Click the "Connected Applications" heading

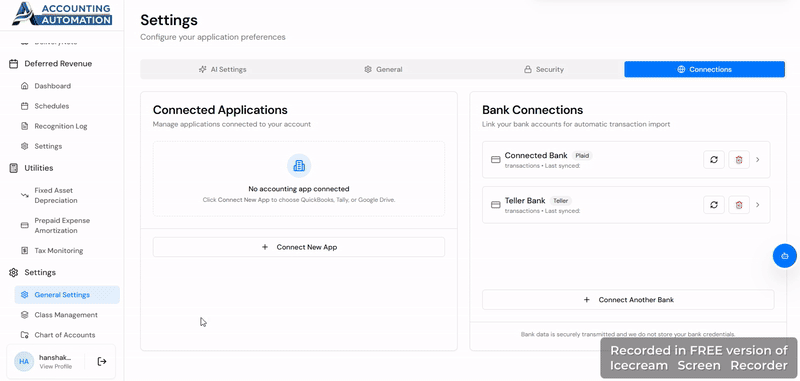(220, 110)
